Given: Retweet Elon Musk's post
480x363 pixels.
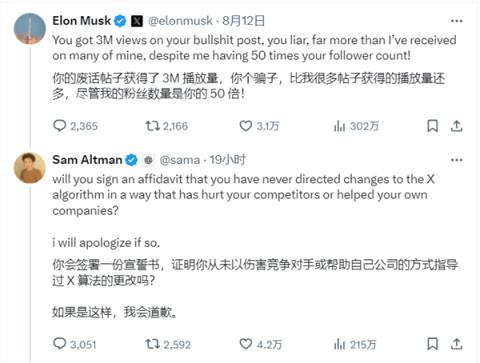Looking at the screenshot, I should pos(166,126).
